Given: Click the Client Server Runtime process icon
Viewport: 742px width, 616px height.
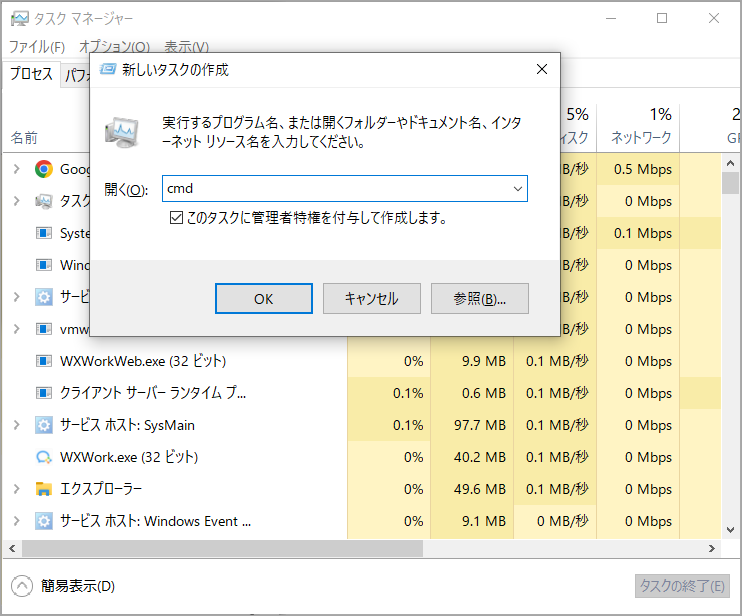Looking at the screenshot, I should pyautogui.click(x=44, y=393).
